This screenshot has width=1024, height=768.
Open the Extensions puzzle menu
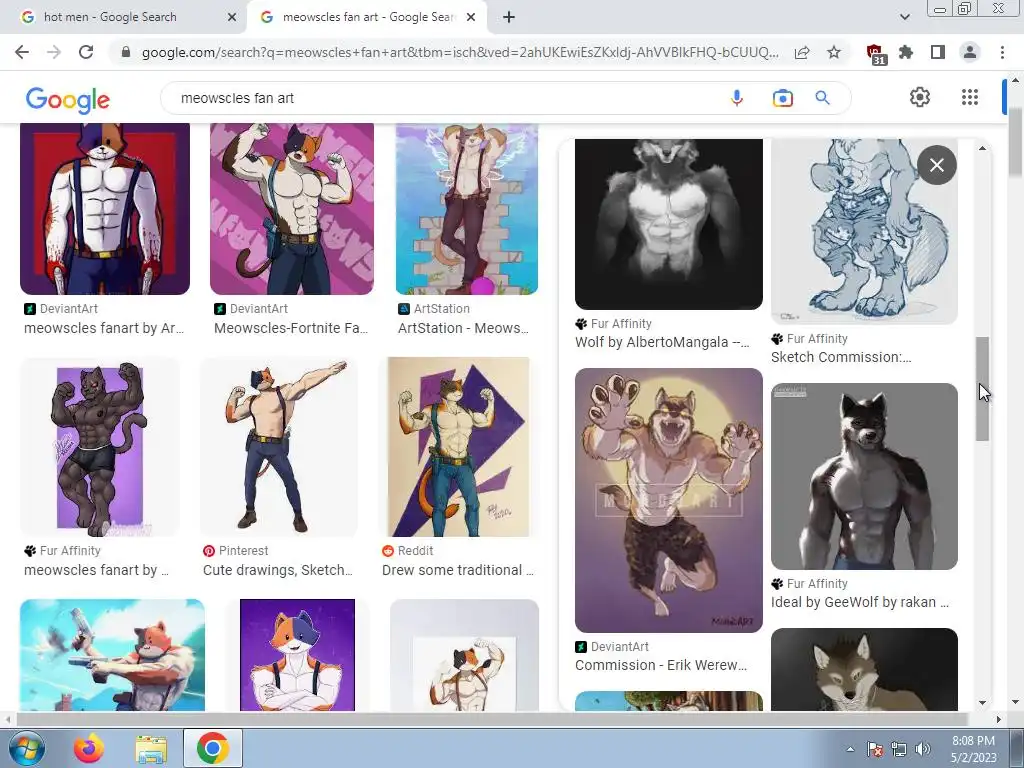click(906, 52)
